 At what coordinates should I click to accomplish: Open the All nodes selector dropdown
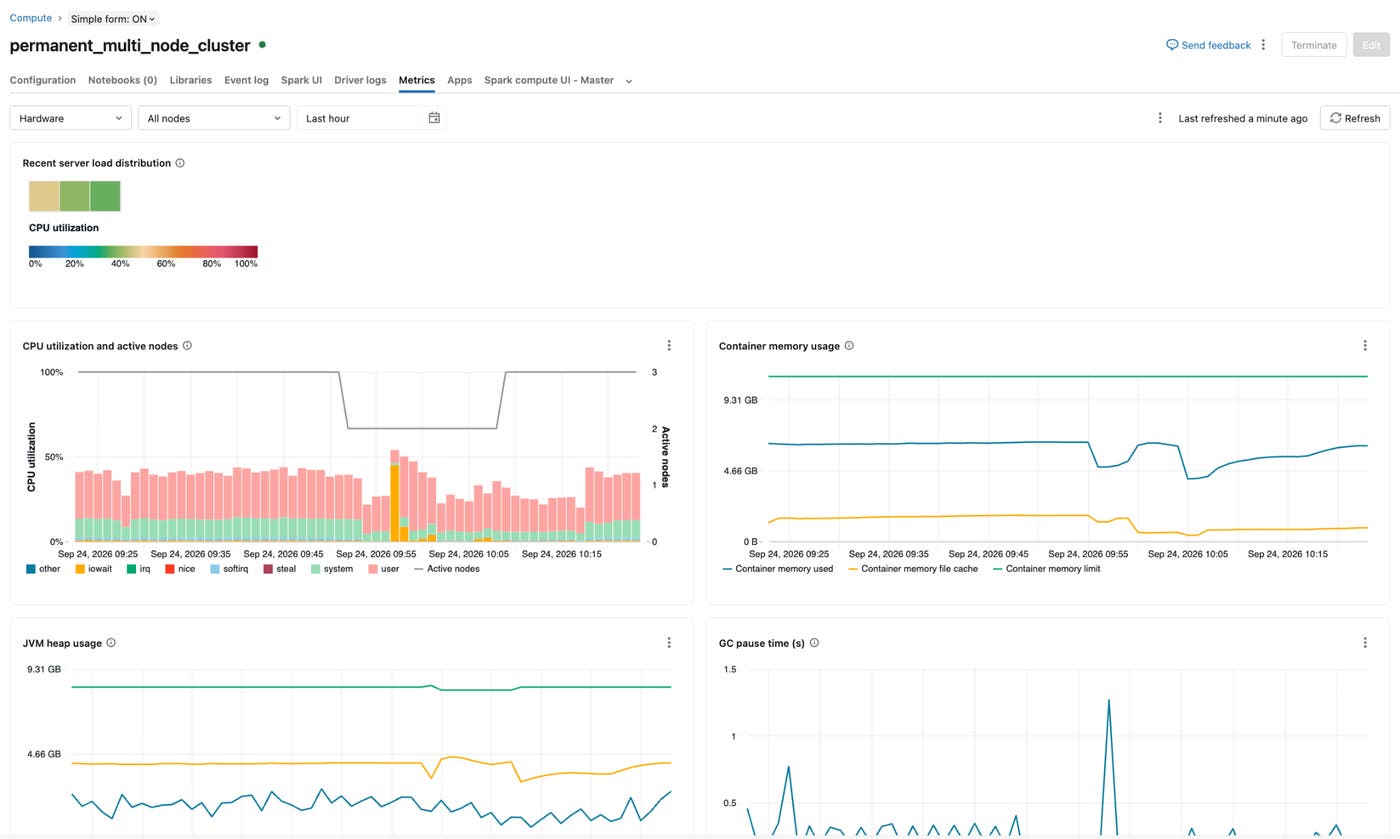coord(214,118)
